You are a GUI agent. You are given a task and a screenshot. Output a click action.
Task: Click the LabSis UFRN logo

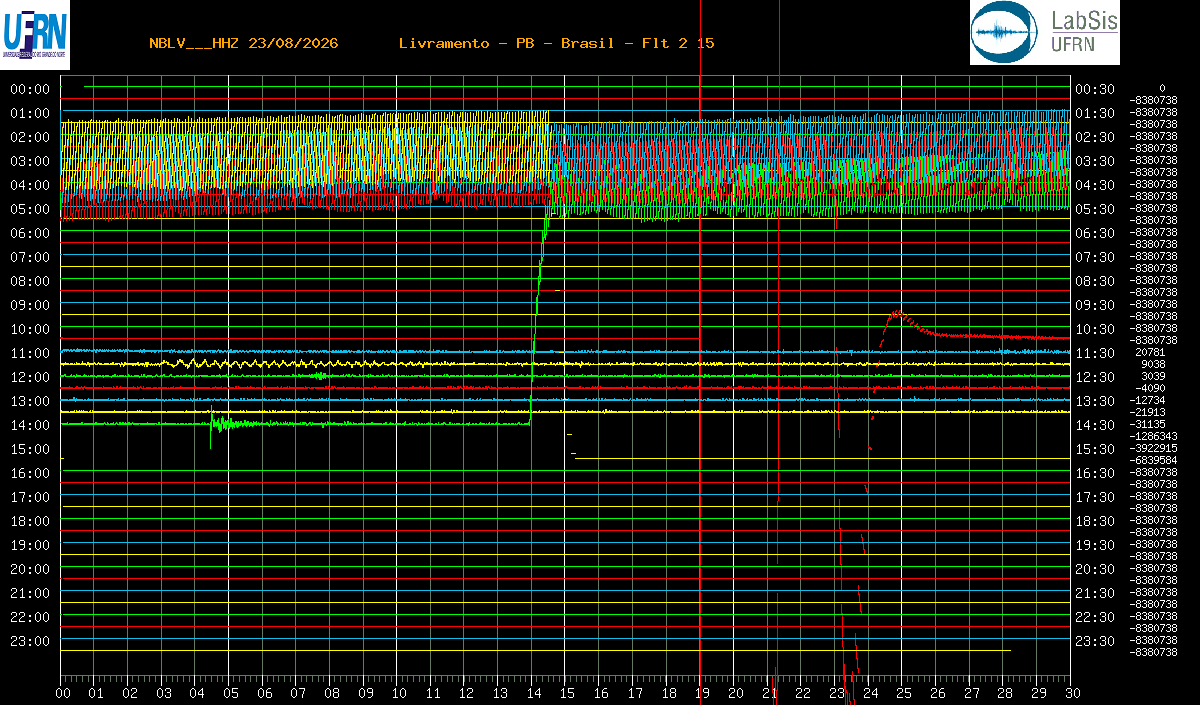[x=1045, y=33]
